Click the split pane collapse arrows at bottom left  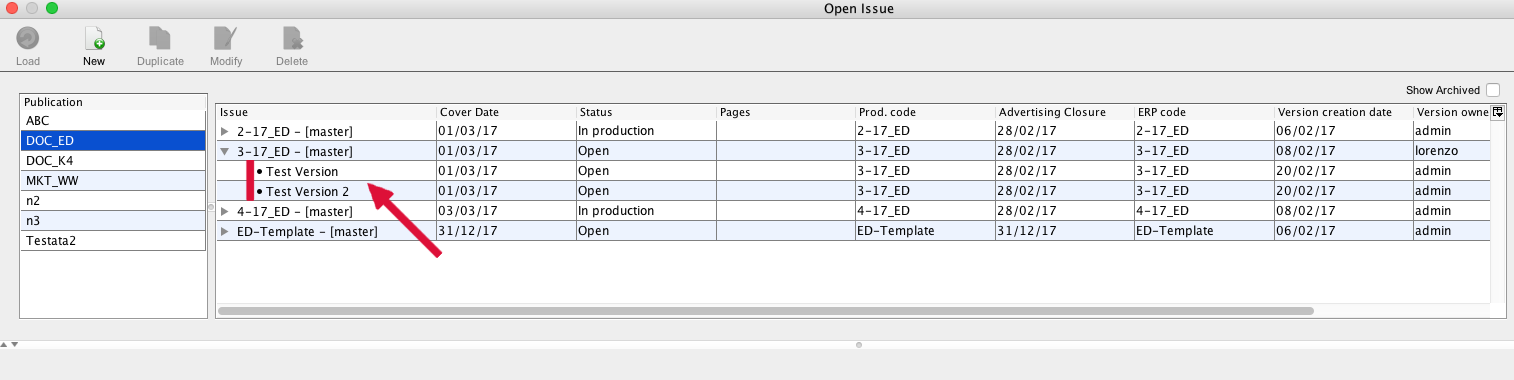[8, 344]
